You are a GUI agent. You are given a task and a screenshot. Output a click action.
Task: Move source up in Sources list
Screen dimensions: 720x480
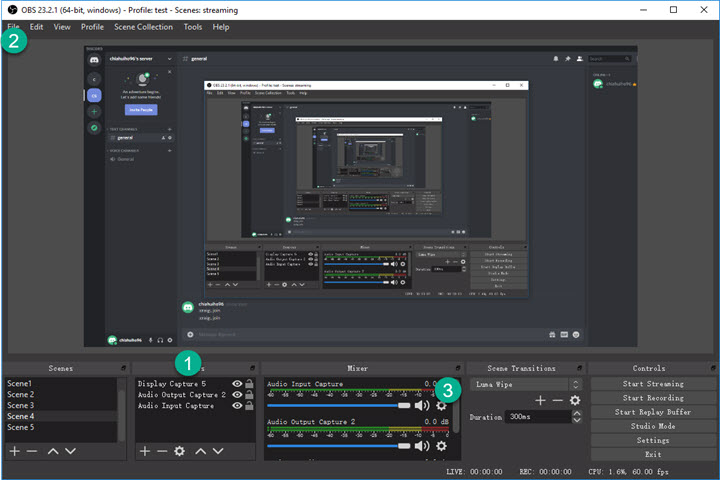(200, 452)
